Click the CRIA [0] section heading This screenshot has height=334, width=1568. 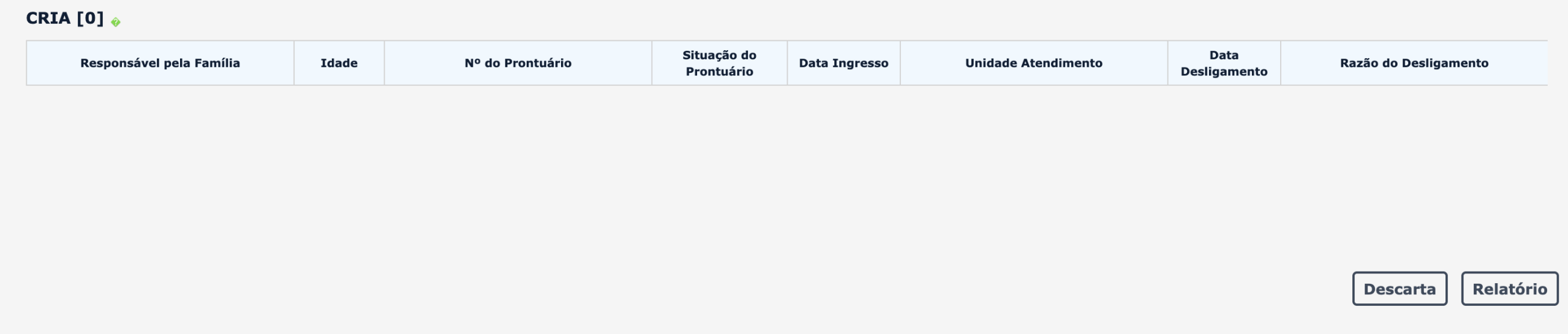pos(65,18)
